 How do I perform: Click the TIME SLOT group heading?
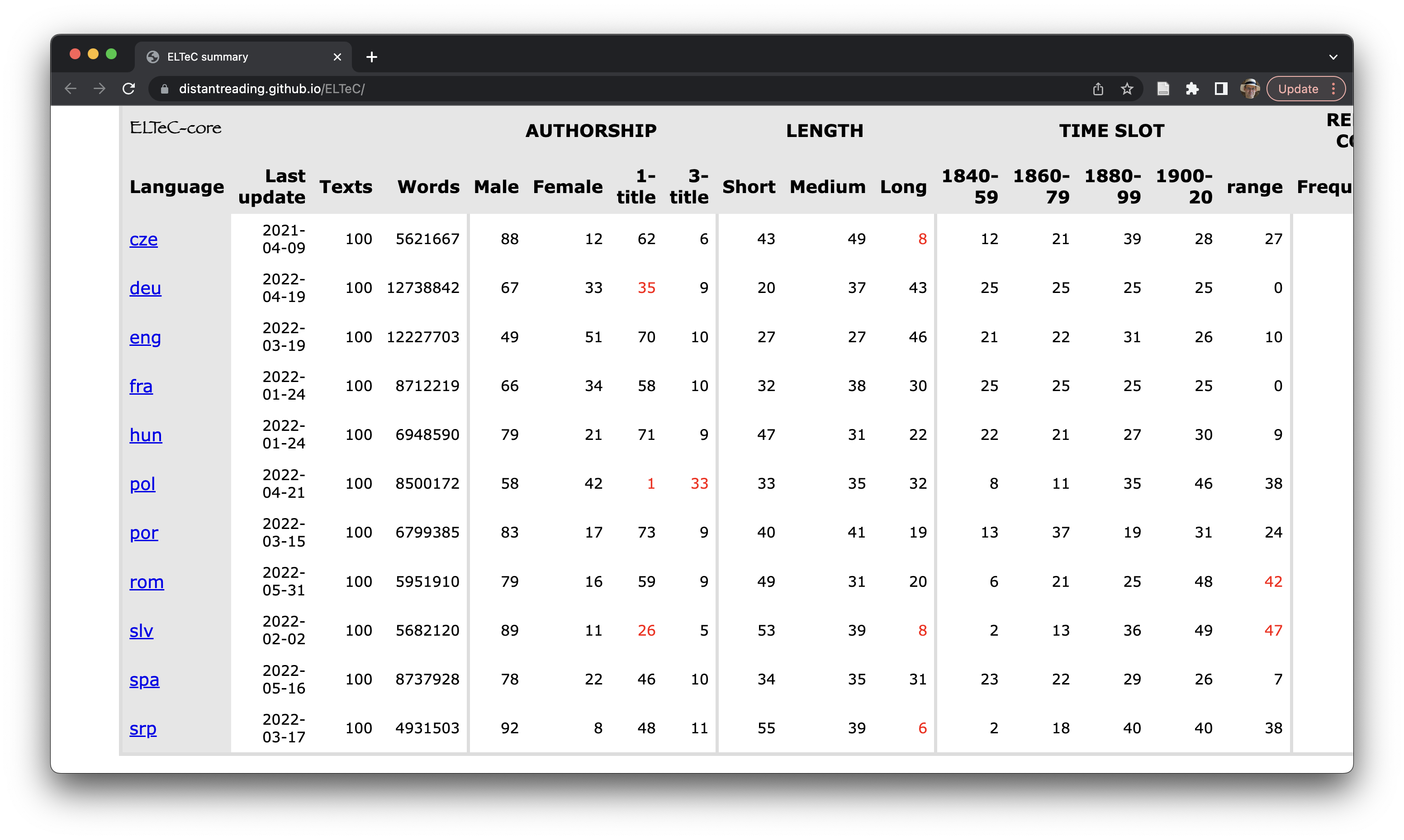1112,131
